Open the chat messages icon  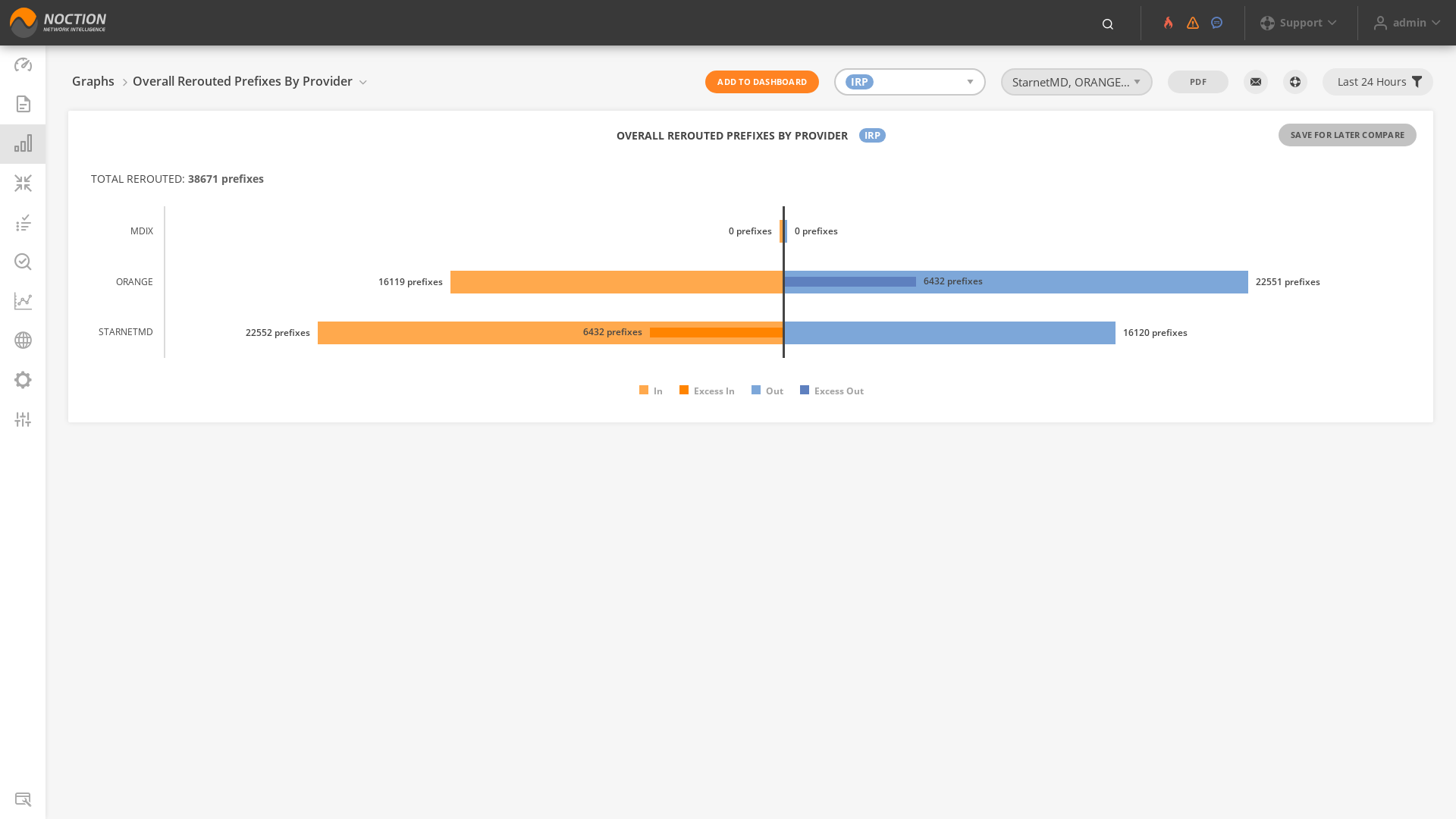(x=1217, y=23)
